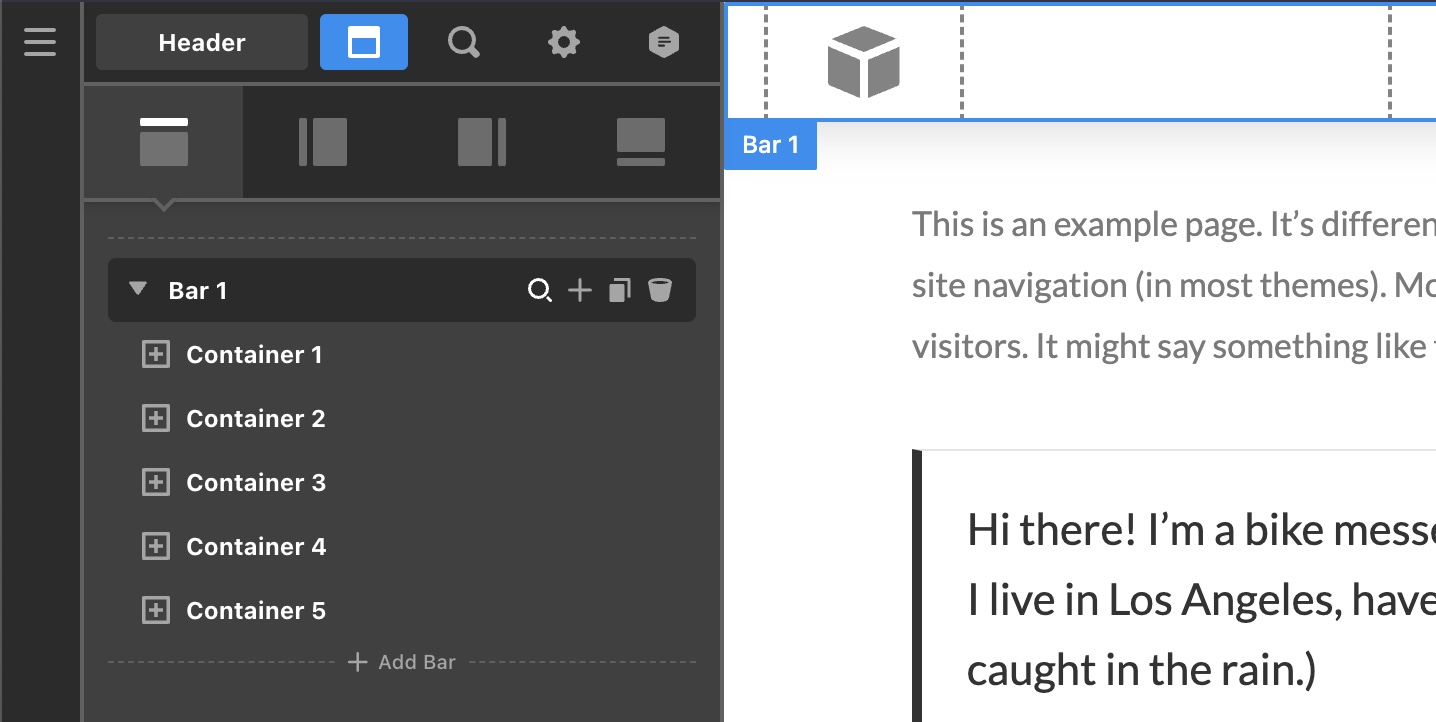
Task: Select the blue layout builder icon
Action: coord(364,42)
